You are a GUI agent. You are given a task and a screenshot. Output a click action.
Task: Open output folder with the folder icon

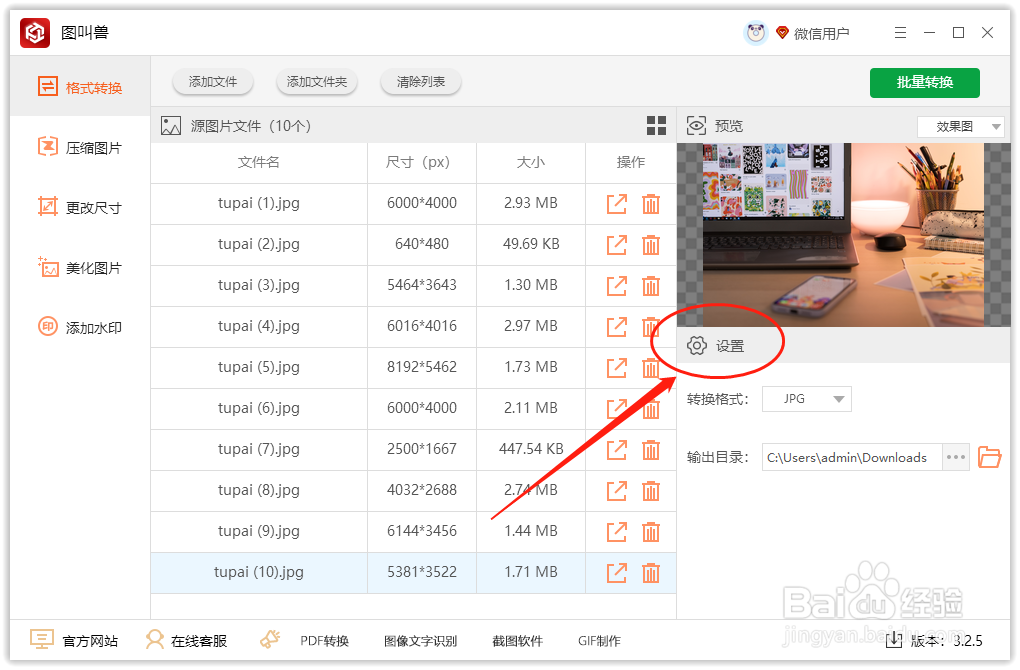click(989, 457)
